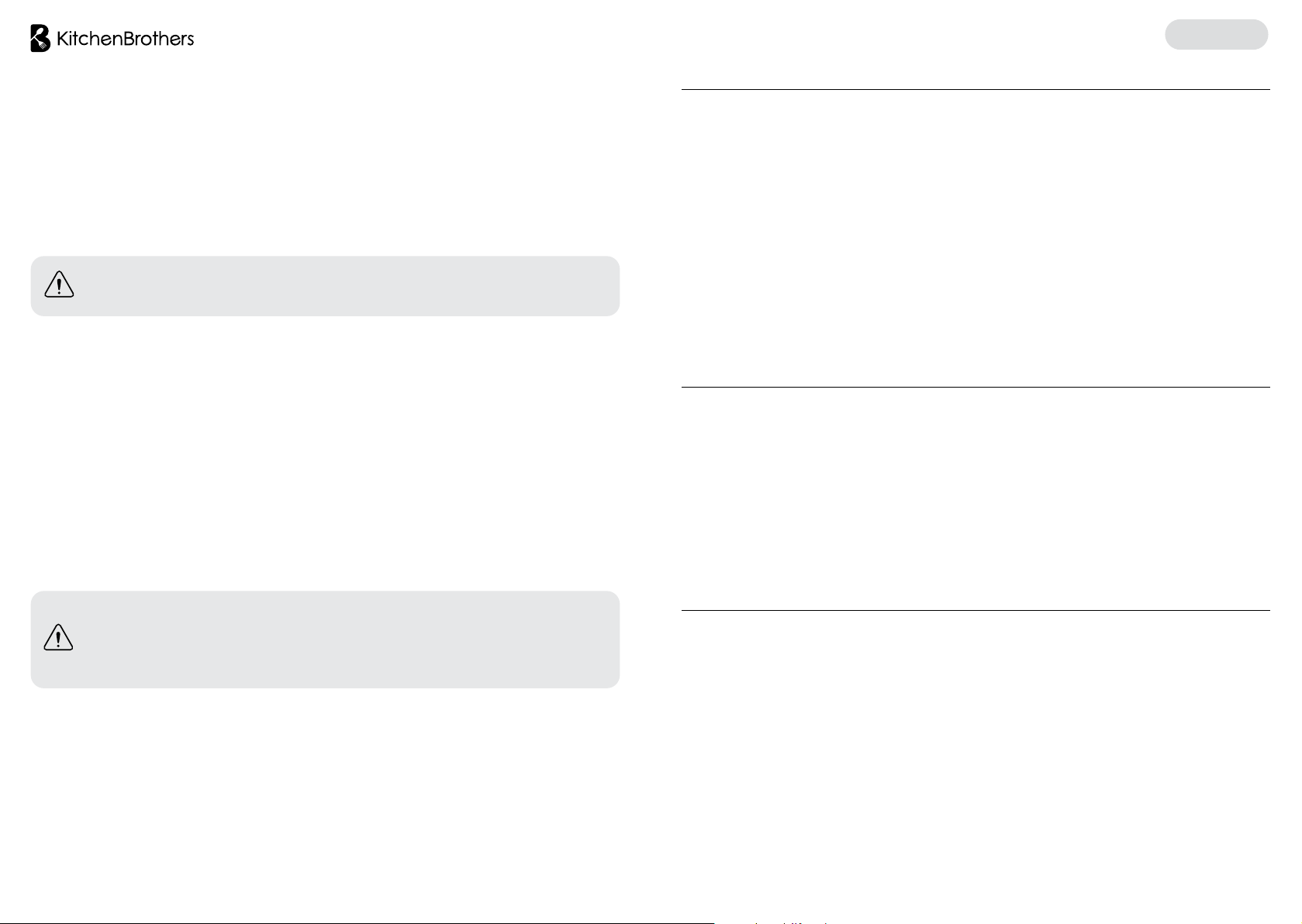Click the warning triangle in upper notice box
The image size is (1302, 924).
(59, 285)
